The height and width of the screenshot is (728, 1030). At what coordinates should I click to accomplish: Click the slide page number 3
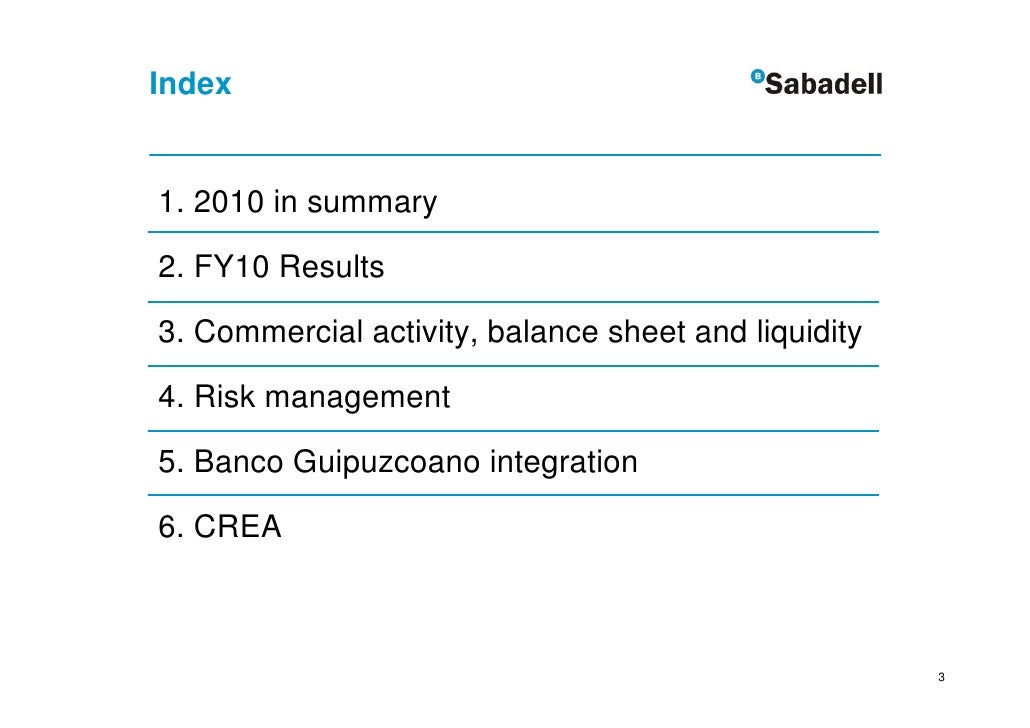pos(941,677)
